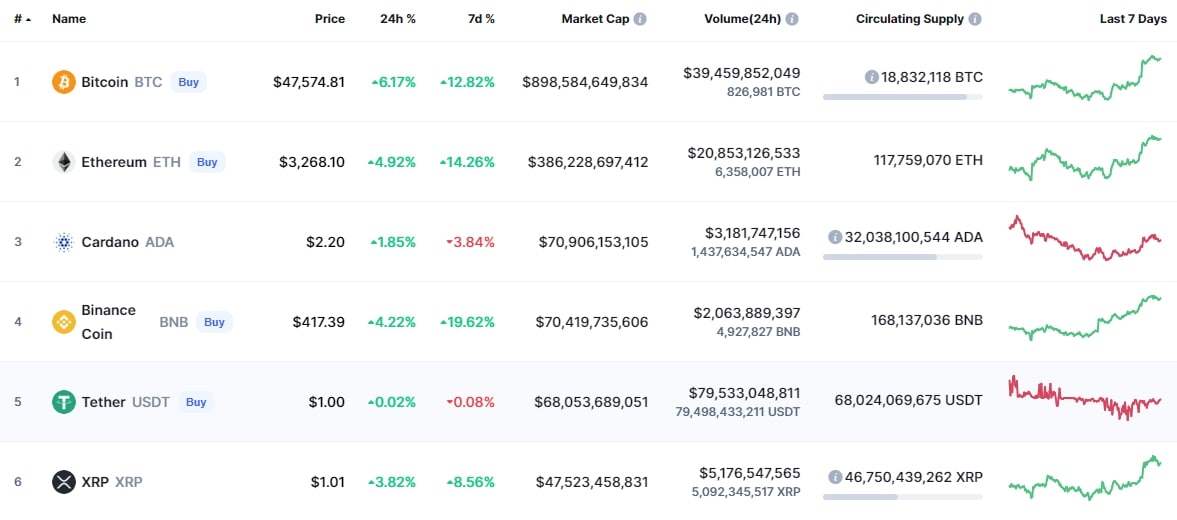The width and height of the screenshot is (1177, 520).
Task: Click supply value 168,137,036 BNB
Action: point(928,320)
